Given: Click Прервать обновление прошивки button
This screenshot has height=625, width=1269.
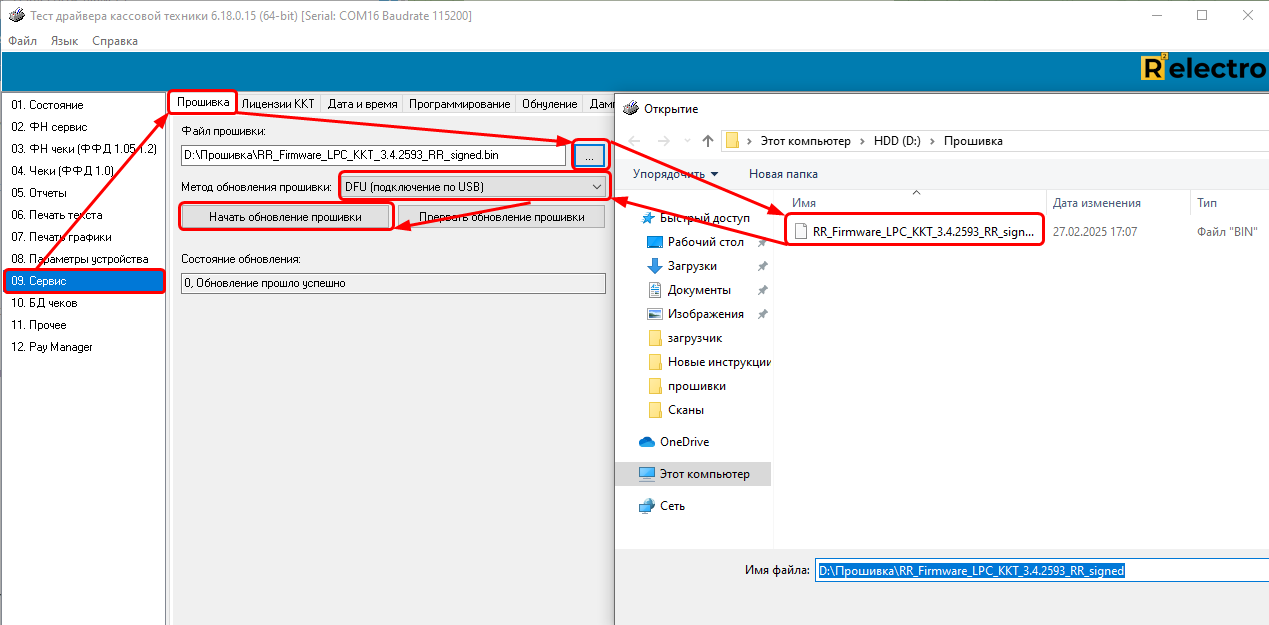Looking at the screenshot, I should tap(501, 217).
